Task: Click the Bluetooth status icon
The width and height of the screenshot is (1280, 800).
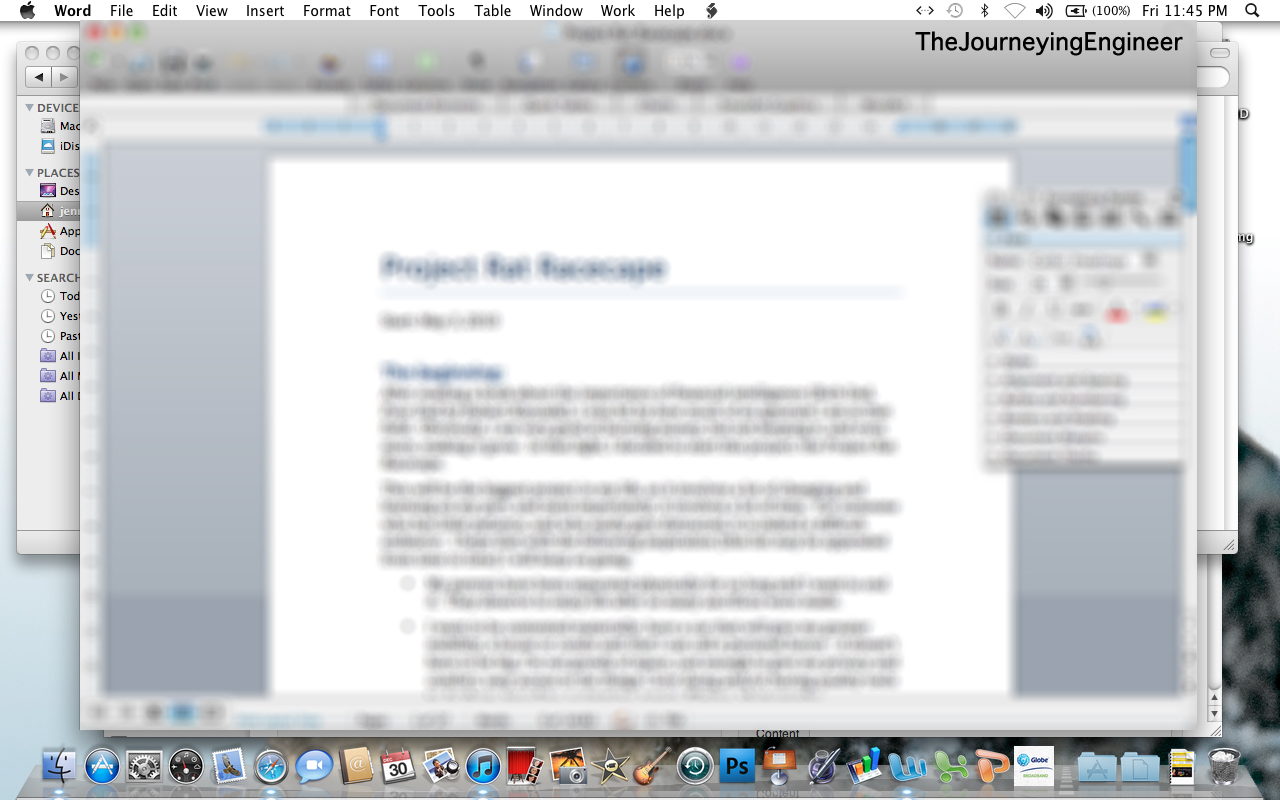Action: tap(984, 11)
